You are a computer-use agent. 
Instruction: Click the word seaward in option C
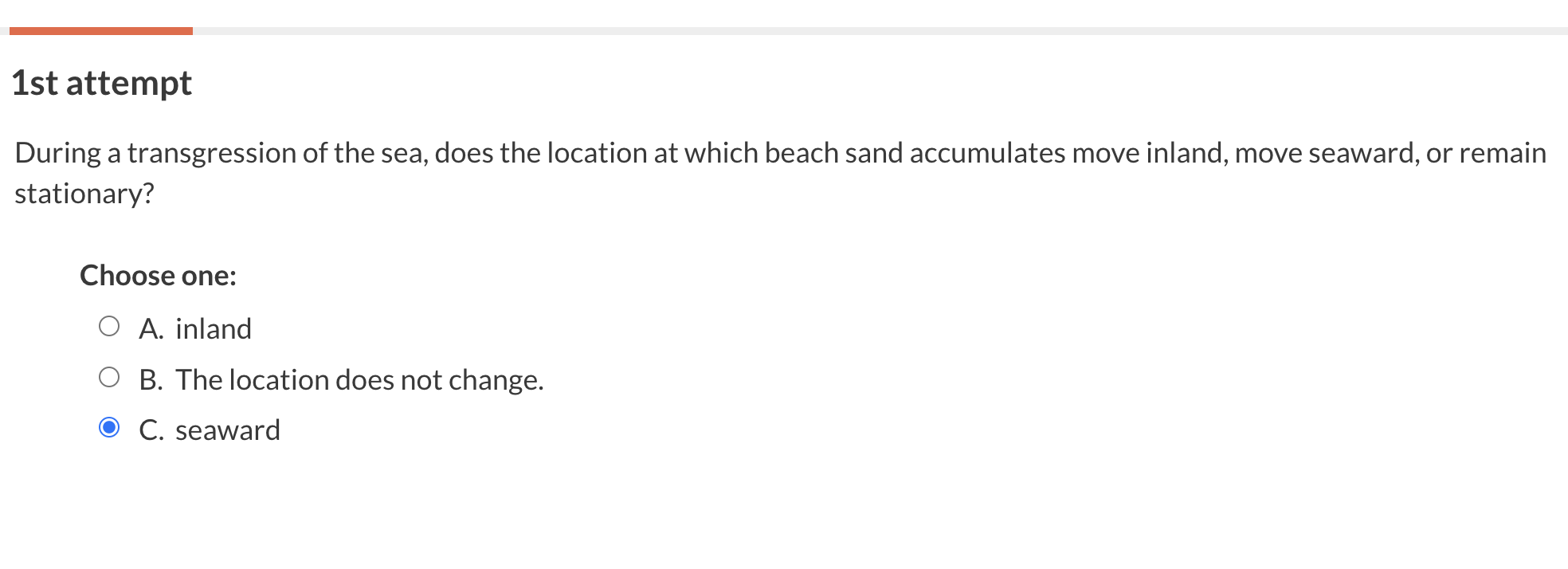pos(228,430)
